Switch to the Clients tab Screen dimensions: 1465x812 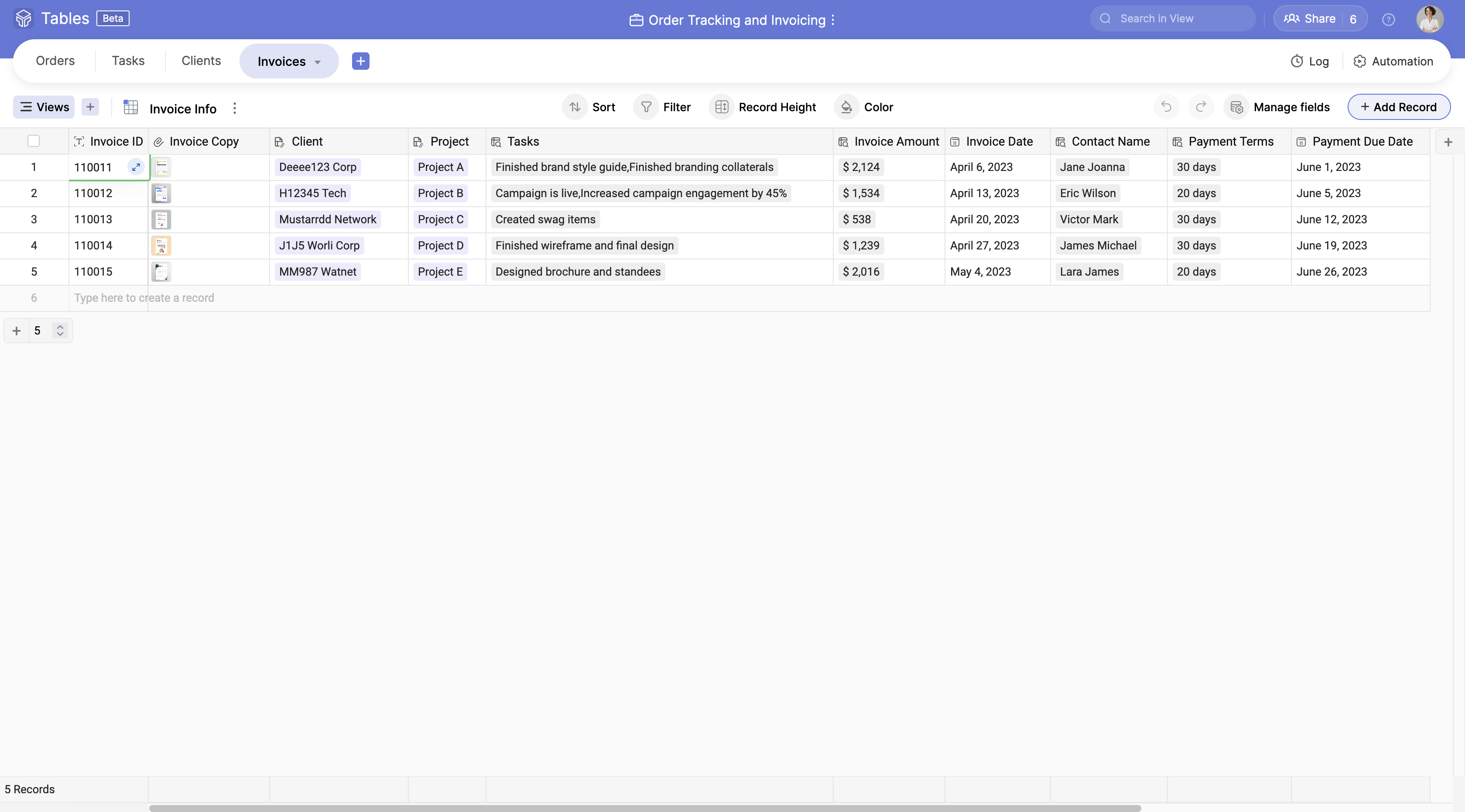coord(200,61)
